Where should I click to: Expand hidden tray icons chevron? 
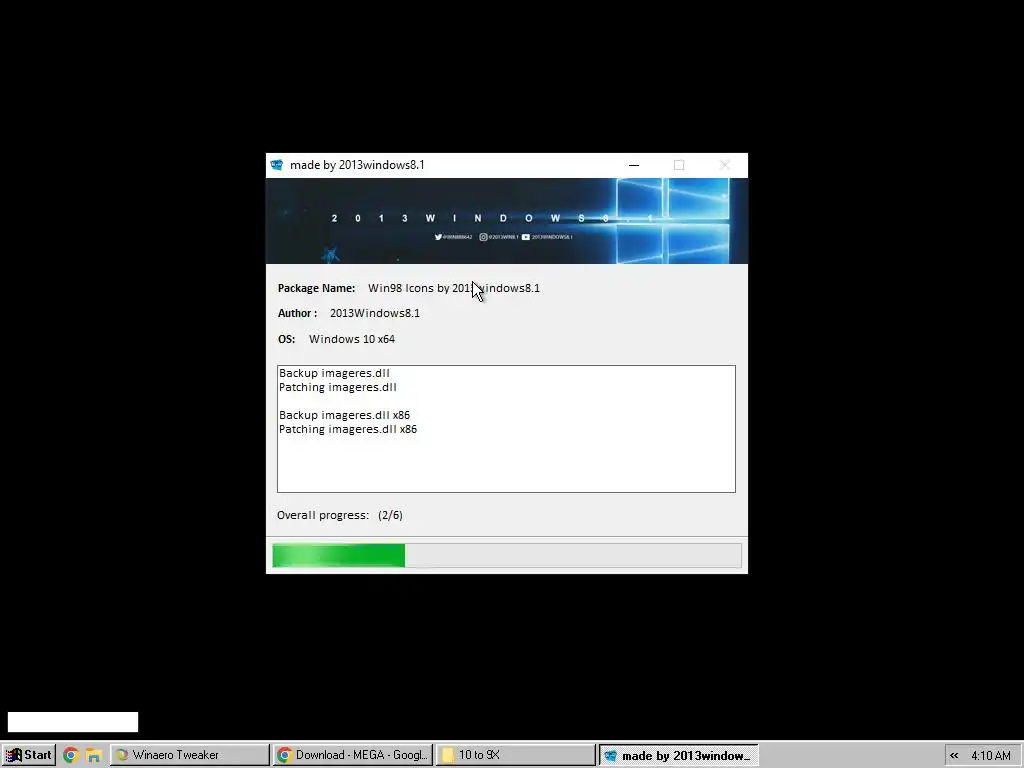(x=954, y=756)
